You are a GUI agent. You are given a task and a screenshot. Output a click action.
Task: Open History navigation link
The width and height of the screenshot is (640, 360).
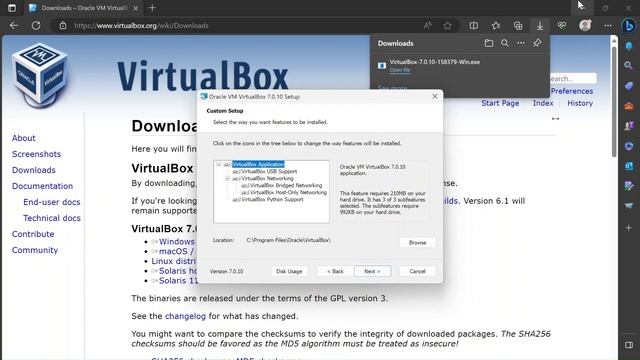click(x=580, y=103)
